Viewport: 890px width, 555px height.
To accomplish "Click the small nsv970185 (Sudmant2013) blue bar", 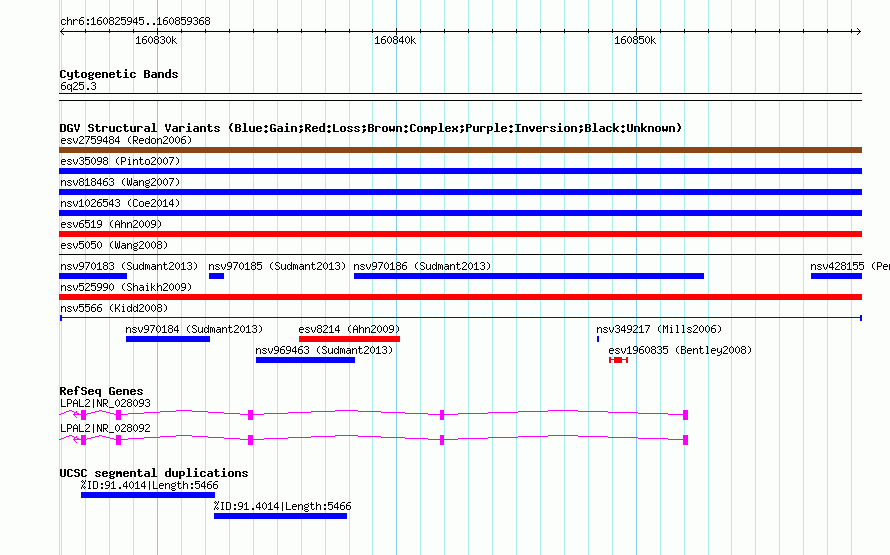I will tap(216, 276).
